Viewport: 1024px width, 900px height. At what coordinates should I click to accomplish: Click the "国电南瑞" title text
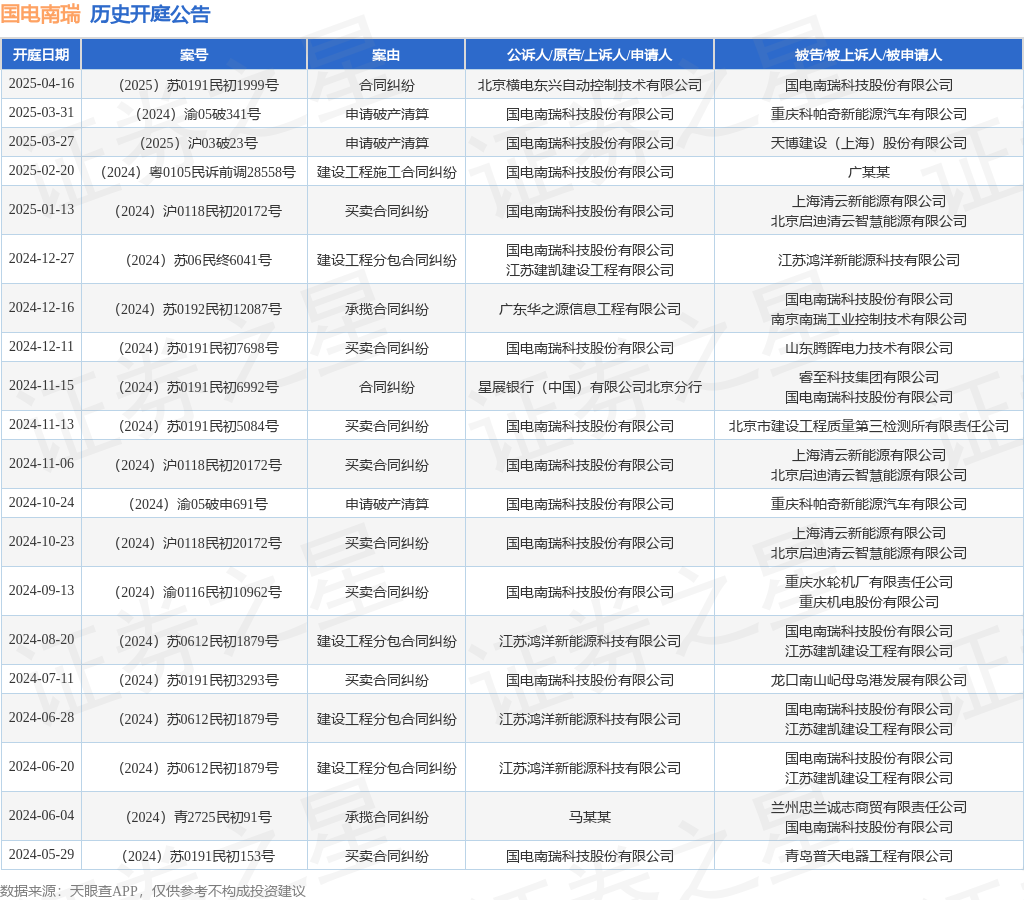(x=40, y=14)
